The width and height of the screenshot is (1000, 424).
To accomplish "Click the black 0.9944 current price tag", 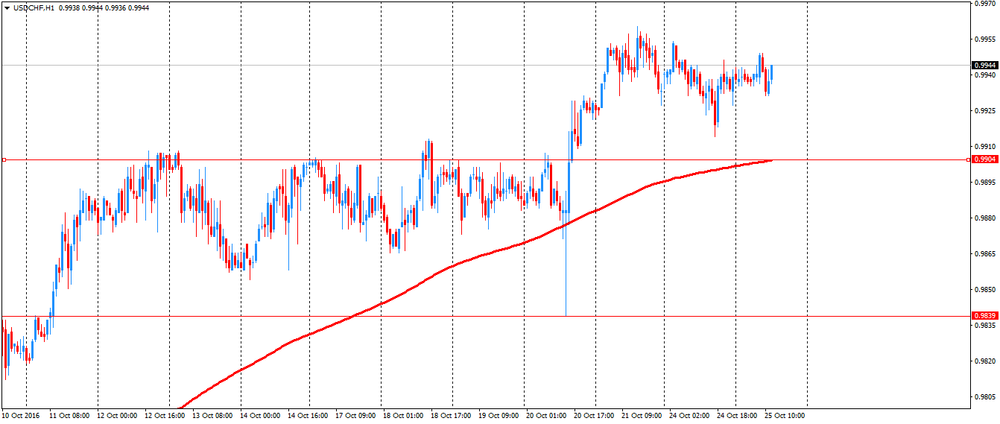I will 982,65.
